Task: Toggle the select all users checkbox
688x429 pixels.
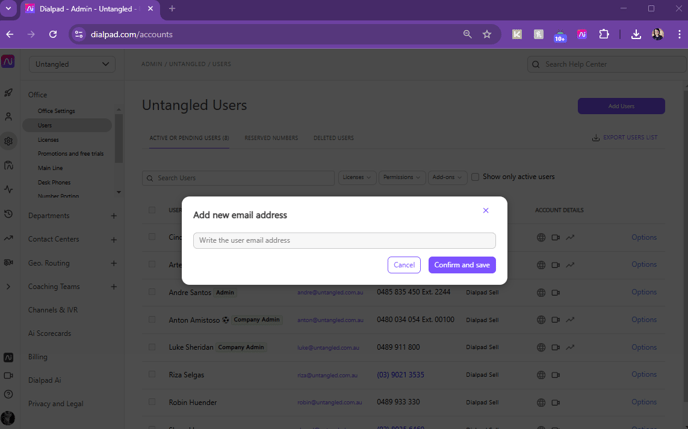Action: click(x=152, y=210)
